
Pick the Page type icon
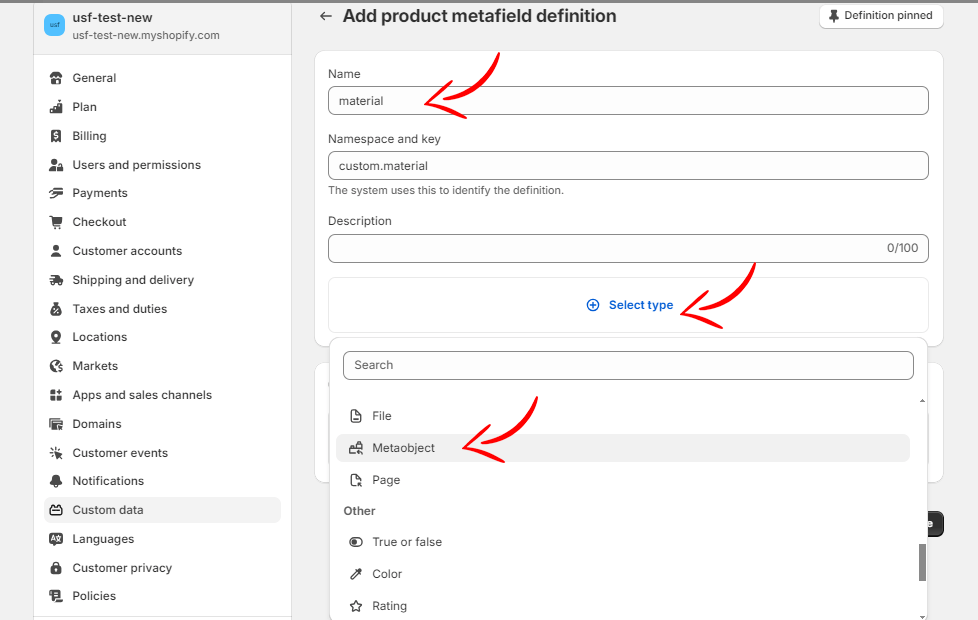tap(356, 480)
